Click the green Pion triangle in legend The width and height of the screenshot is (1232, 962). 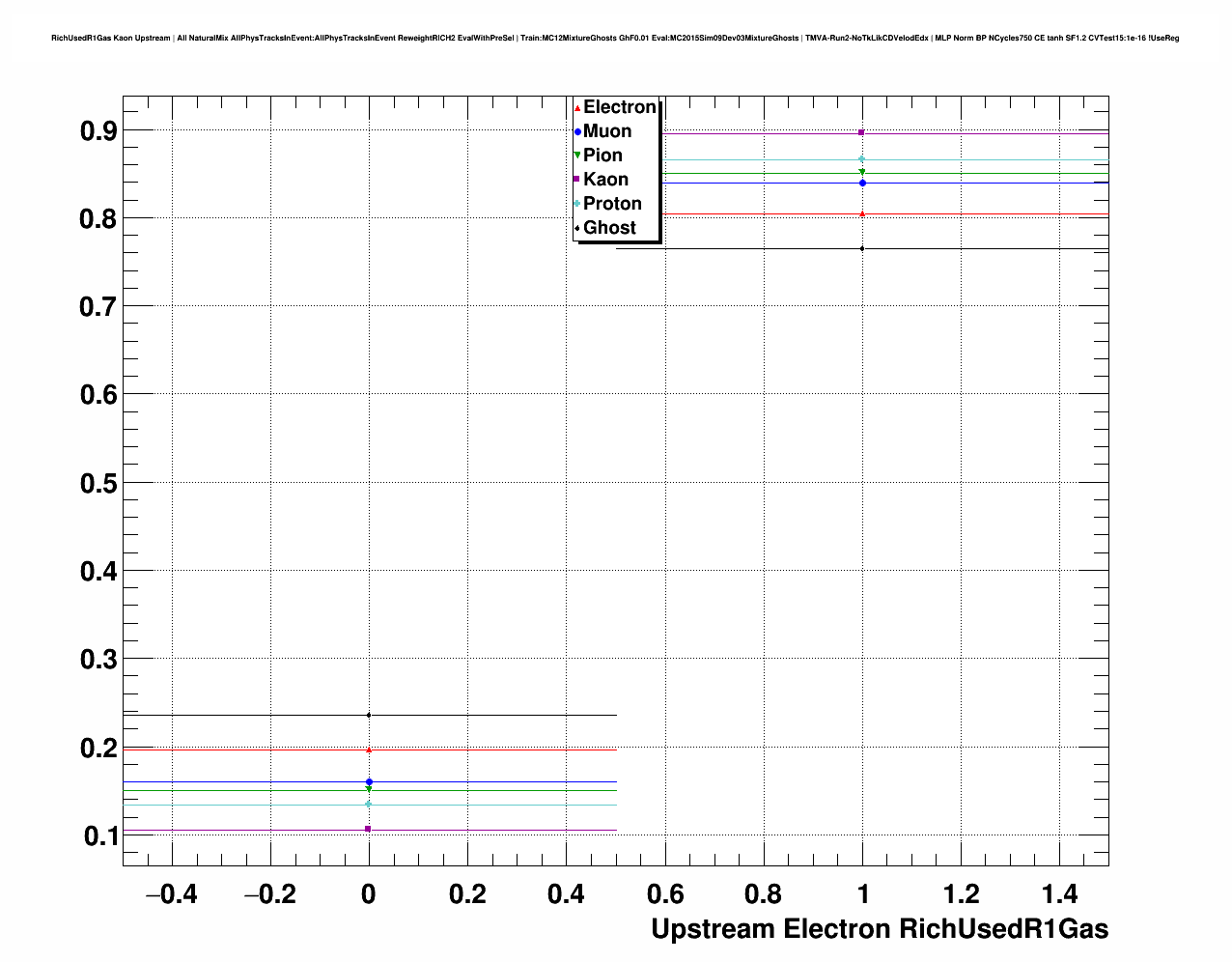coord(577,156)
